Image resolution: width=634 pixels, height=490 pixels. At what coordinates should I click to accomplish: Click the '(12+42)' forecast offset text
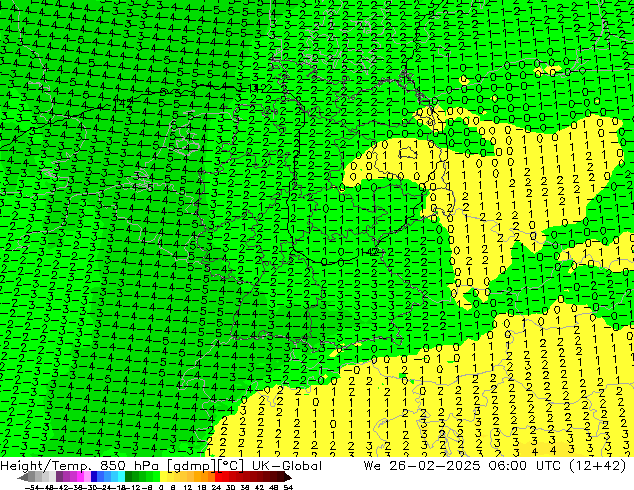tap(598, 466)
